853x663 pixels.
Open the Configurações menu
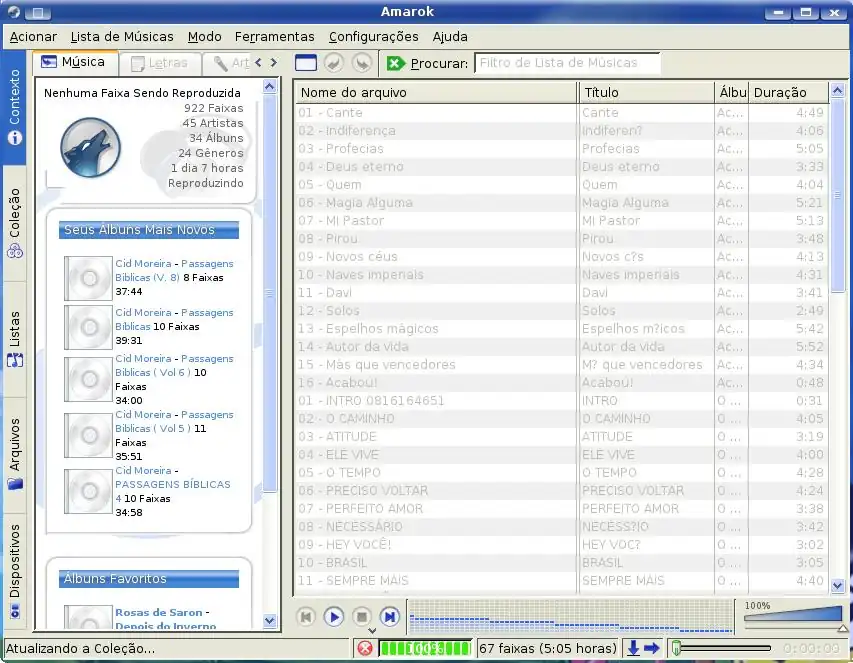pyautogui.click(x=373, y=36)
